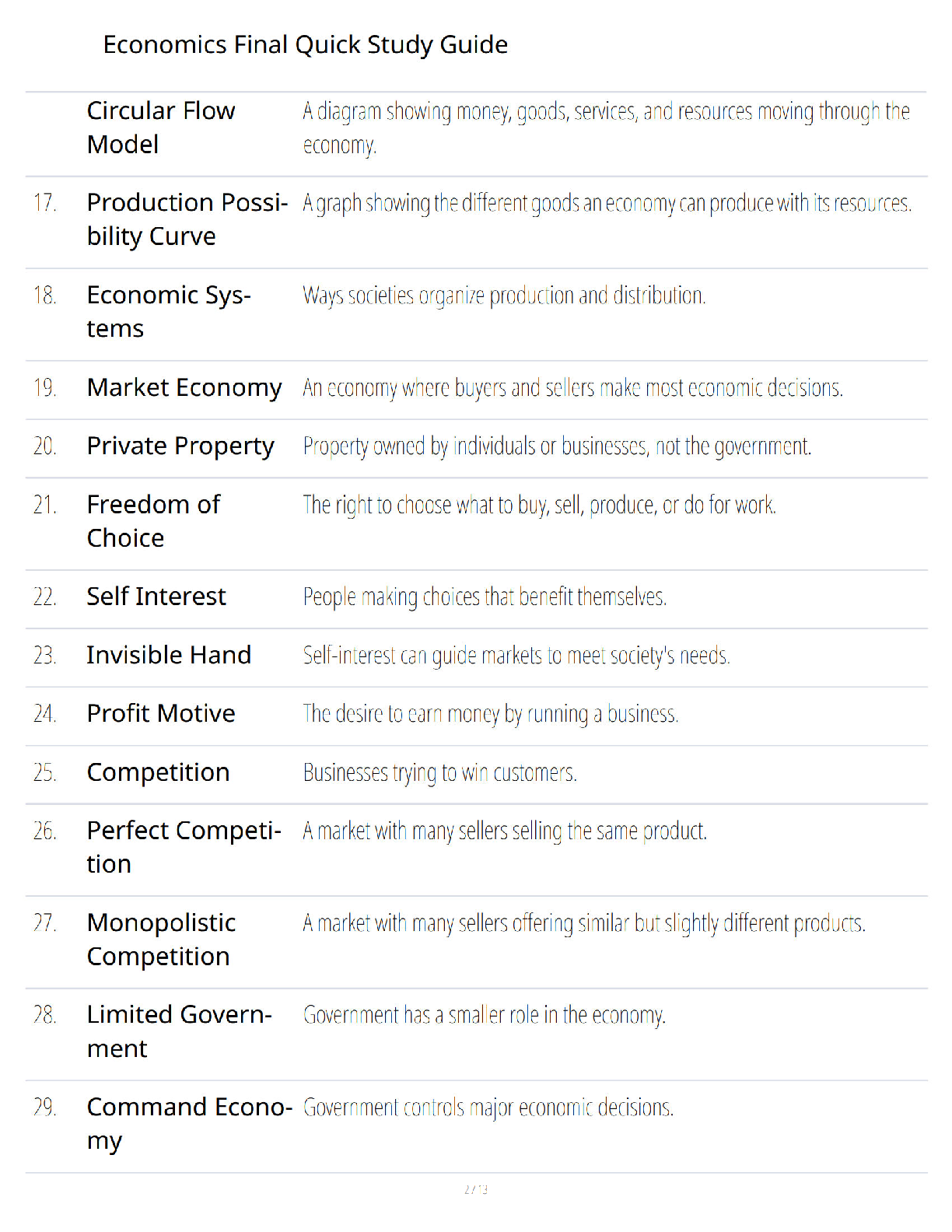Click the definition about government controlling decisions

pos(488,1108)
